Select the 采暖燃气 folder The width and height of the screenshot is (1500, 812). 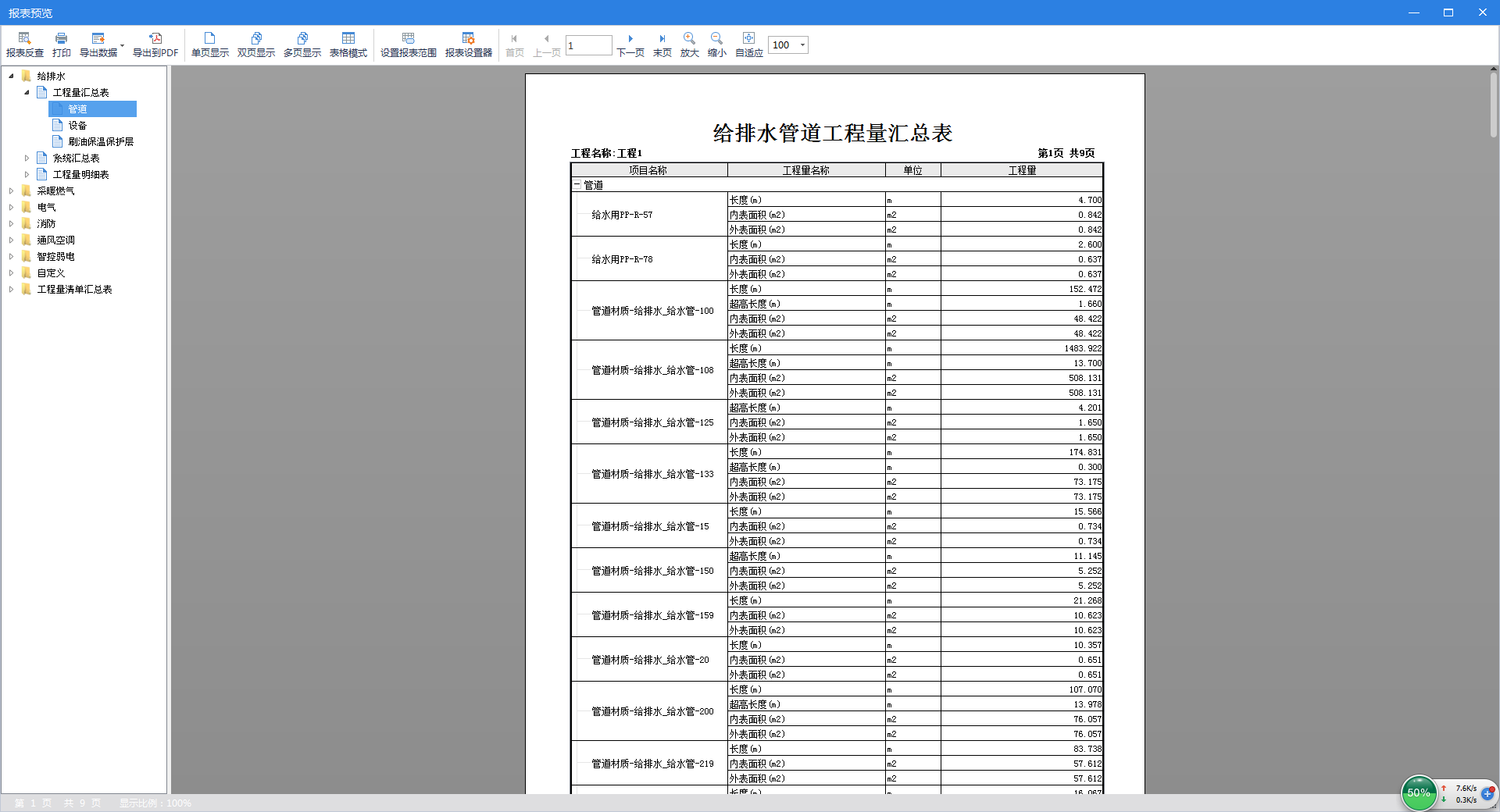coord(55,191)
